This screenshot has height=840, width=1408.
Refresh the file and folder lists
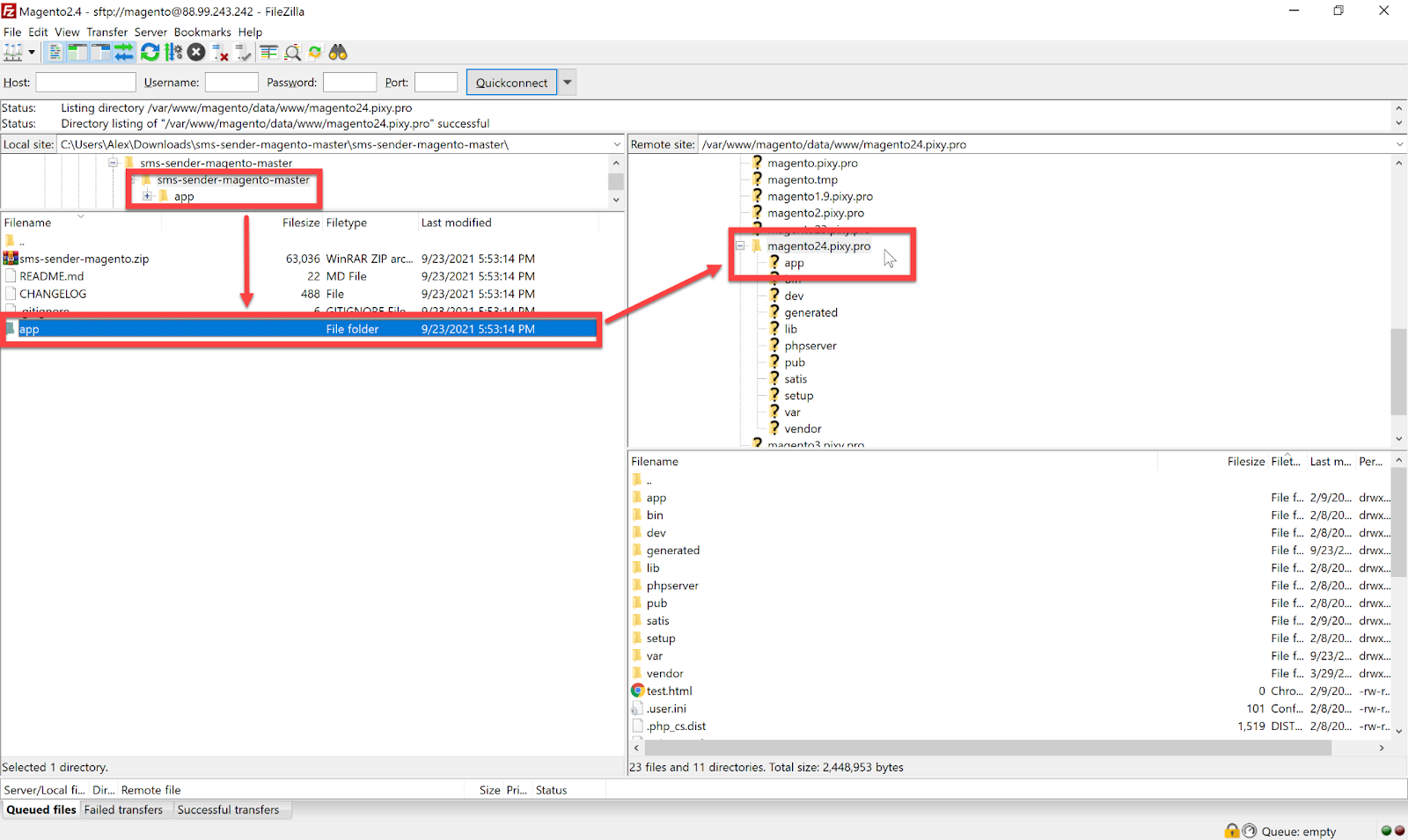click(x=150, y=53)
